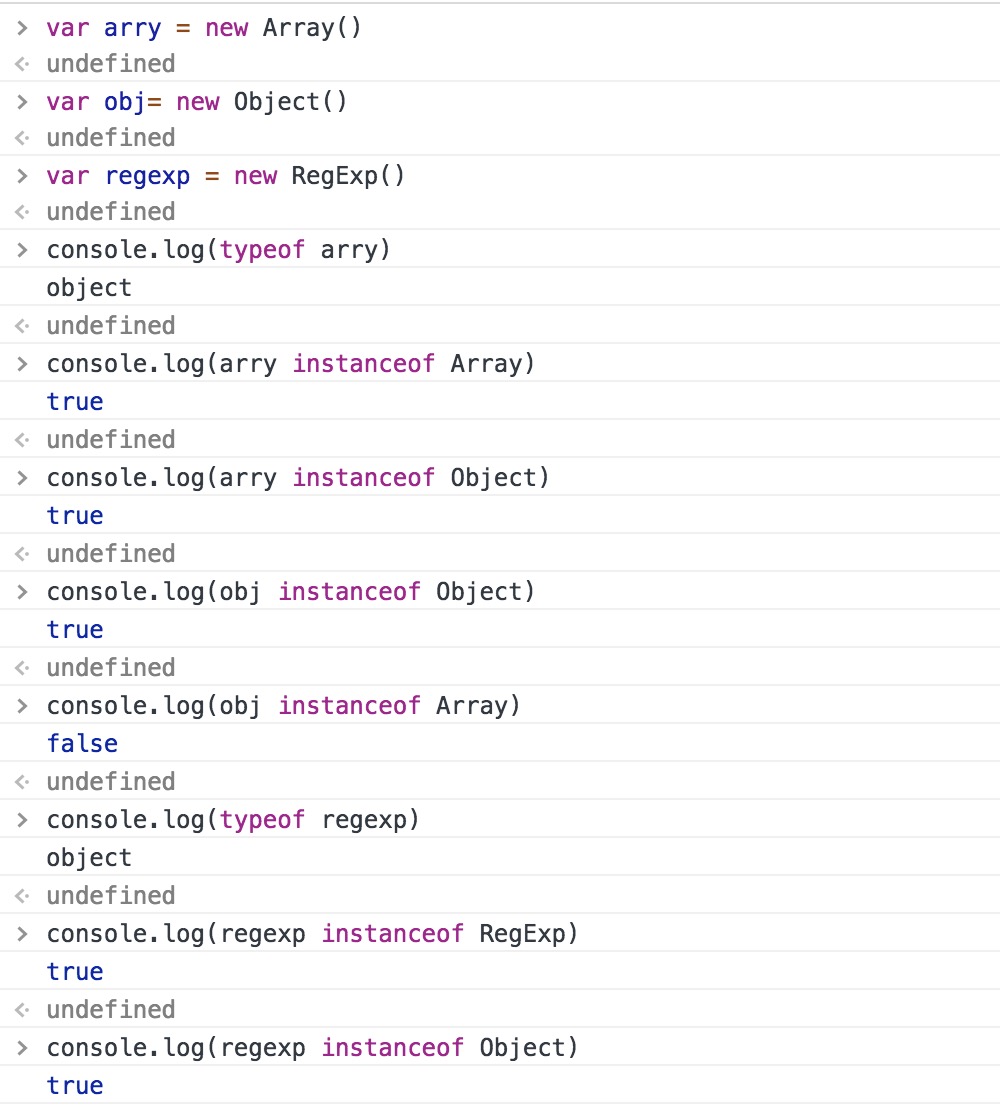
Task: Click the "obj instanceof Object" command line
Action: tap(291, 591)
